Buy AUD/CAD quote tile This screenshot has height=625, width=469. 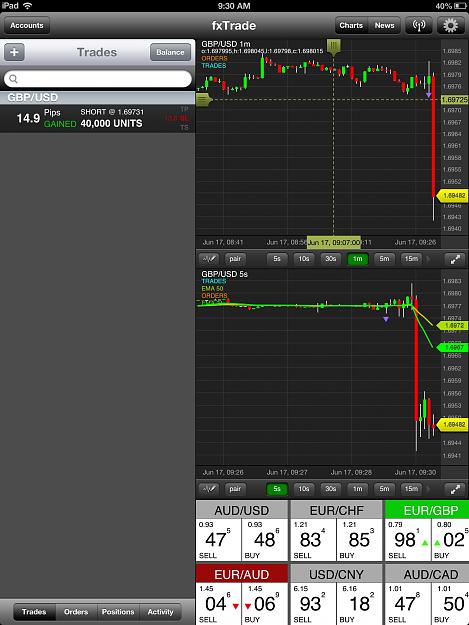(450, 603)
